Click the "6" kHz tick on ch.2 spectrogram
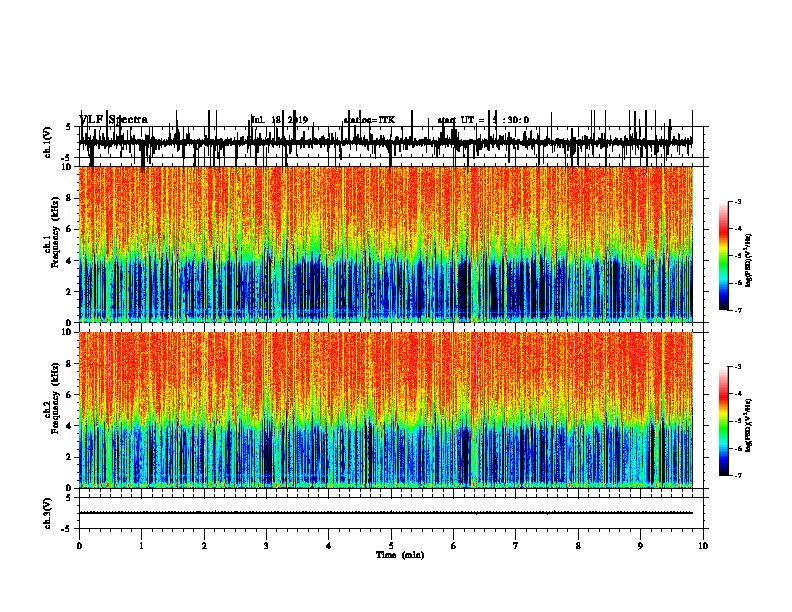The height and width of the screenshot is (612, 792). tap(70, 395)
